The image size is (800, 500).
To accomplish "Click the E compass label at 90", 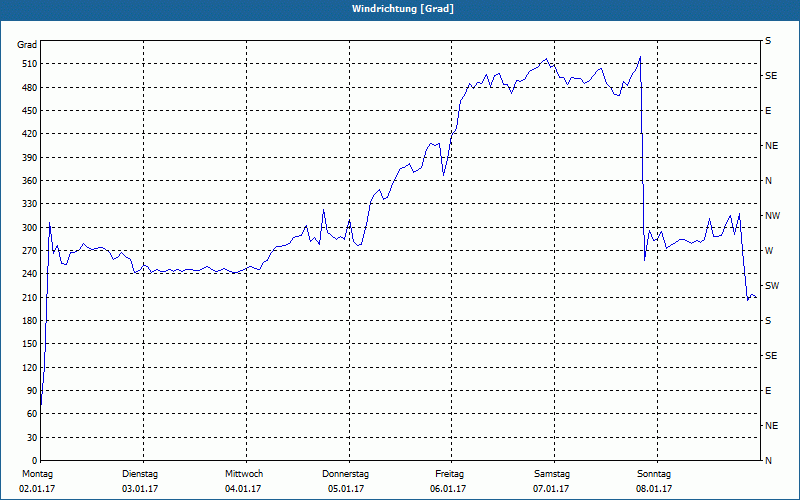I will tap(768, 391).
